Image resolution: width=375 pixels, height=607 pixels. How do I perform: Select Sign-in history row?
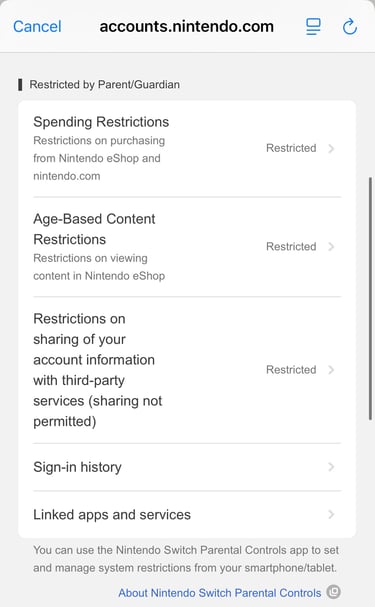(x=187, y=467)
